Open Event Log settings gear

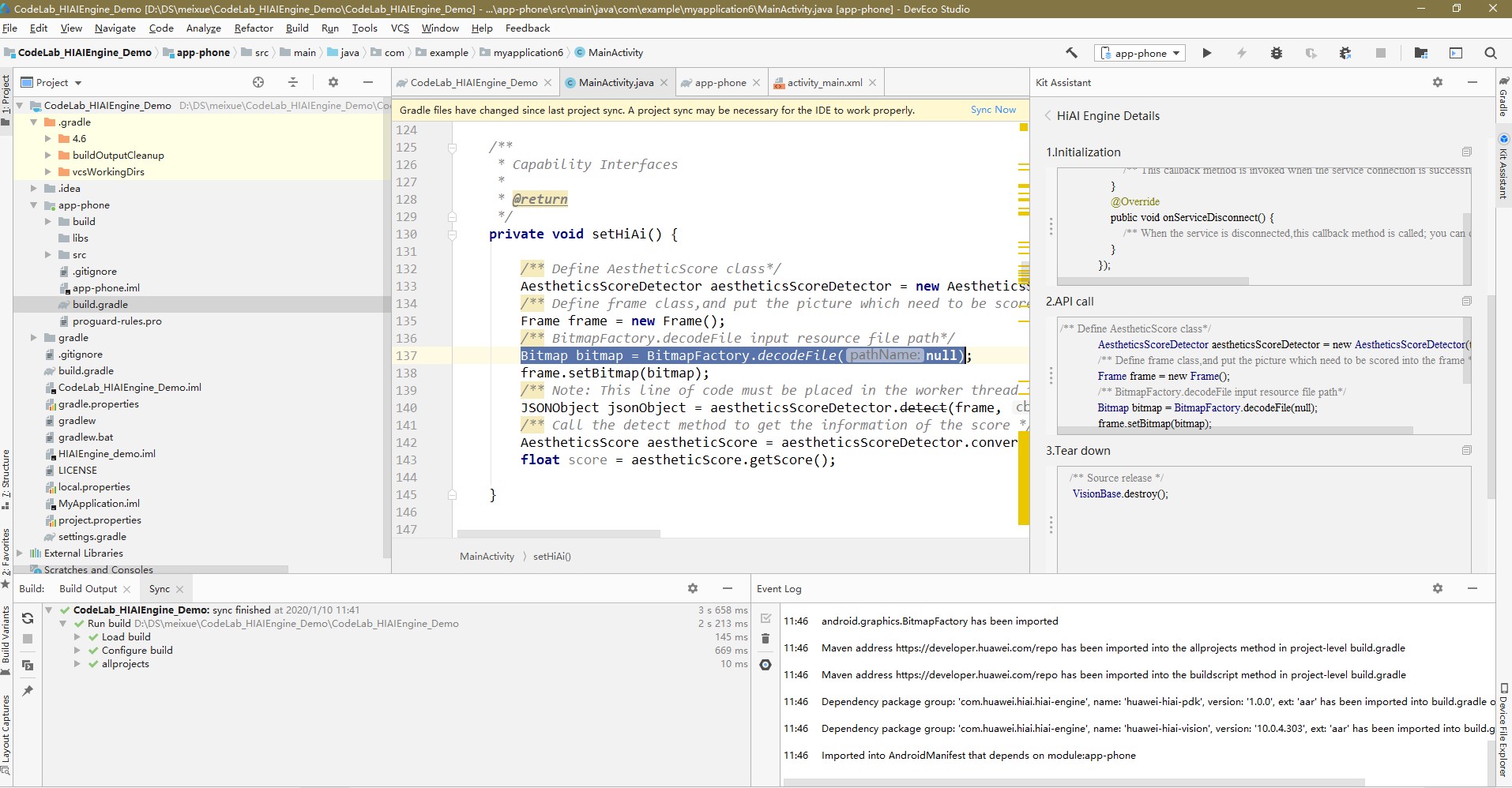coord(1438,588)
